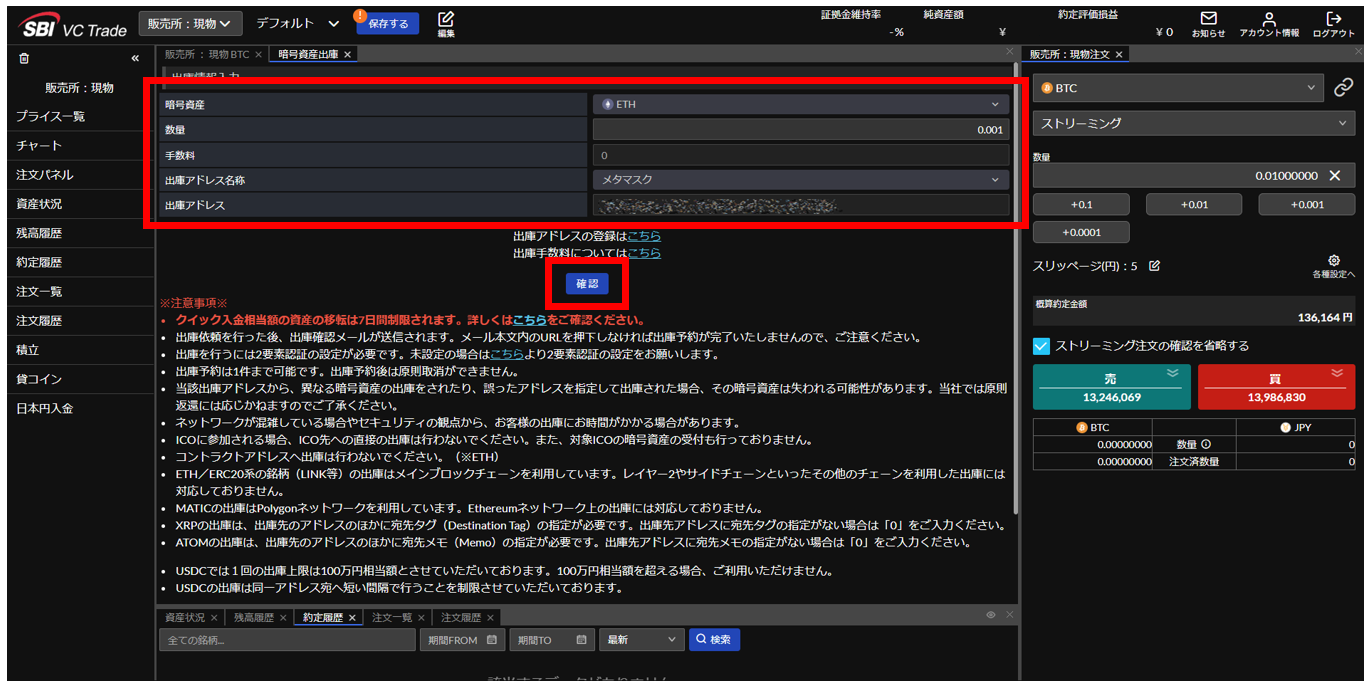The image size is (1369, 686).
Task: Close the 残高履歴 bottom tab
Action: click(x=283, y=618)
